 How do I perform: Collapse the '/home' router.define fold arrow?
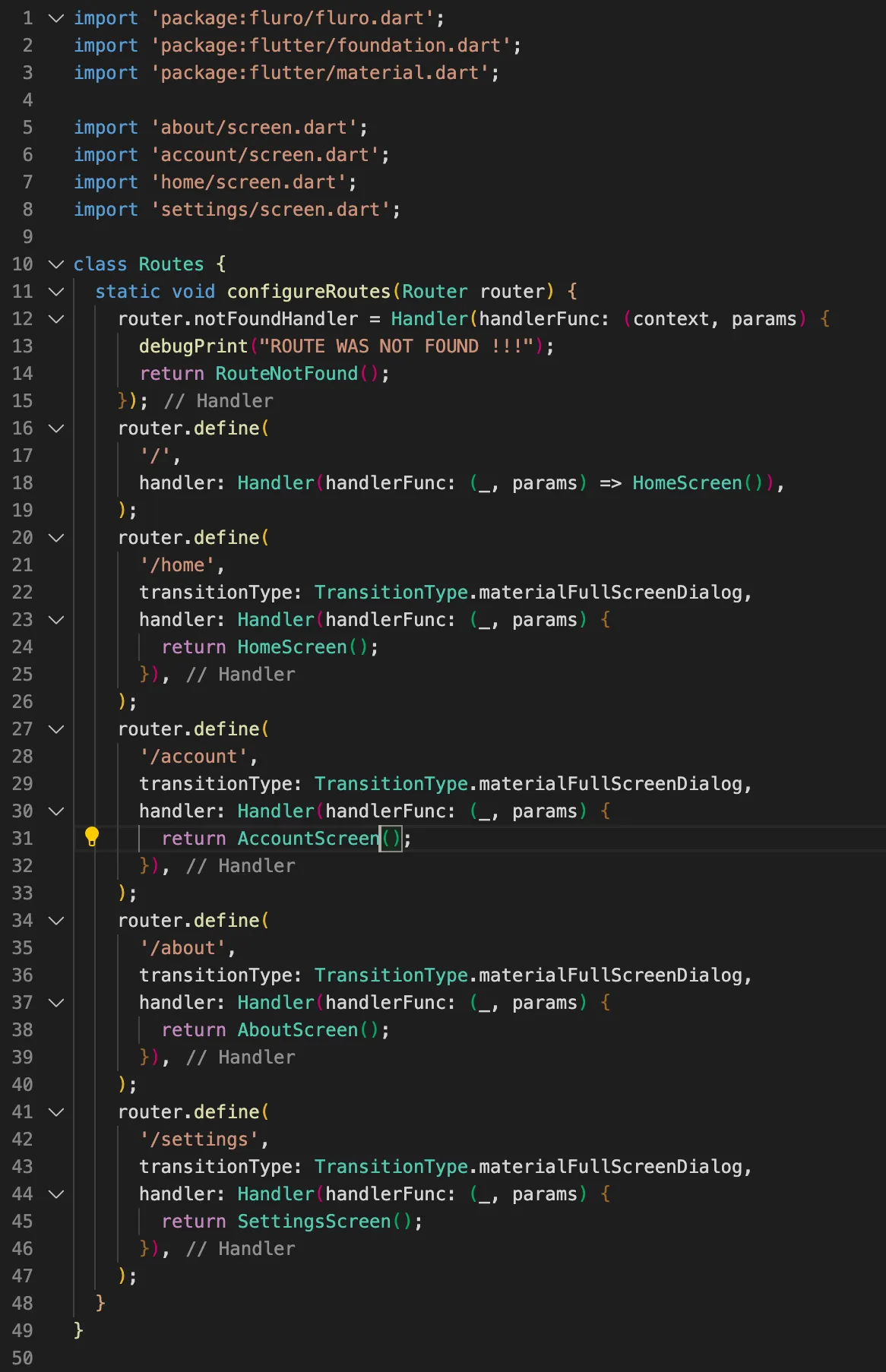click(56, 538)
